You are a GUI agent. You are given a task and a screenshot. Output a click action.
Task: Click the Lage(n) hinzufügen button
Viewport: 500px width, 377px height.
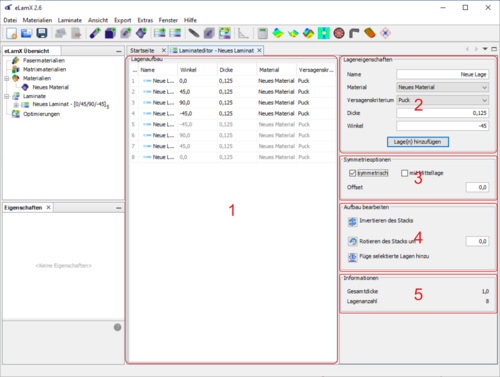(418, 142)
